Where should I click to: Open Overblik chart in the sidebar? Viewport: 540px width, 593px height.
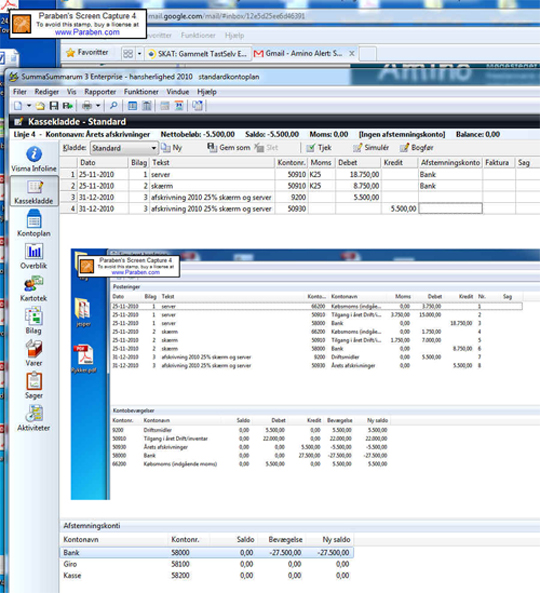click(34, 256)
